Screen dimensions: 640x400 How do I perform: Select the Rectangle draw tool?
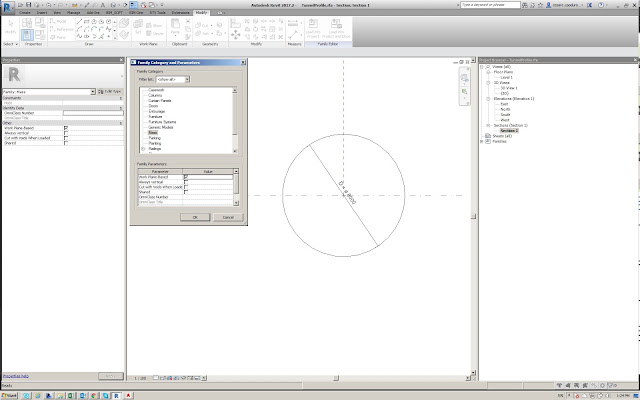87,21
